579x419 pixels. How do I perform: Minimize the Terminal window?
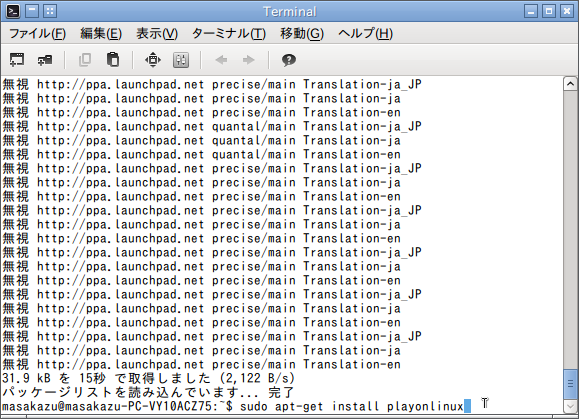tap(531, 11)
